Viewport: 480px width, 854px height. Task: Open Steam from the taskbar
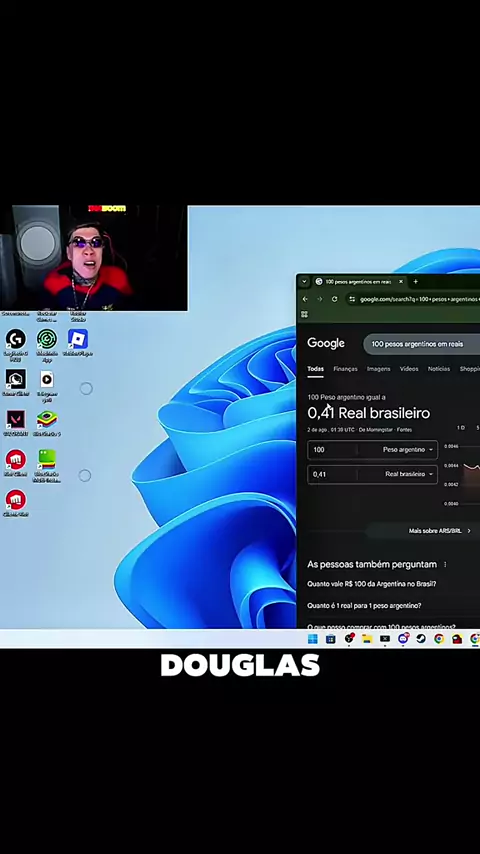point(421,639)
